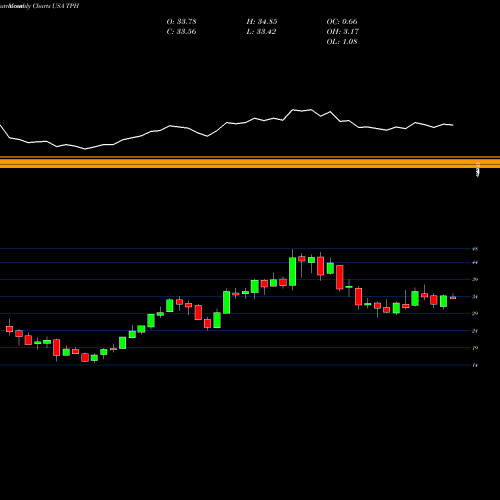Click the price axis label '34'

click(475, 297)
